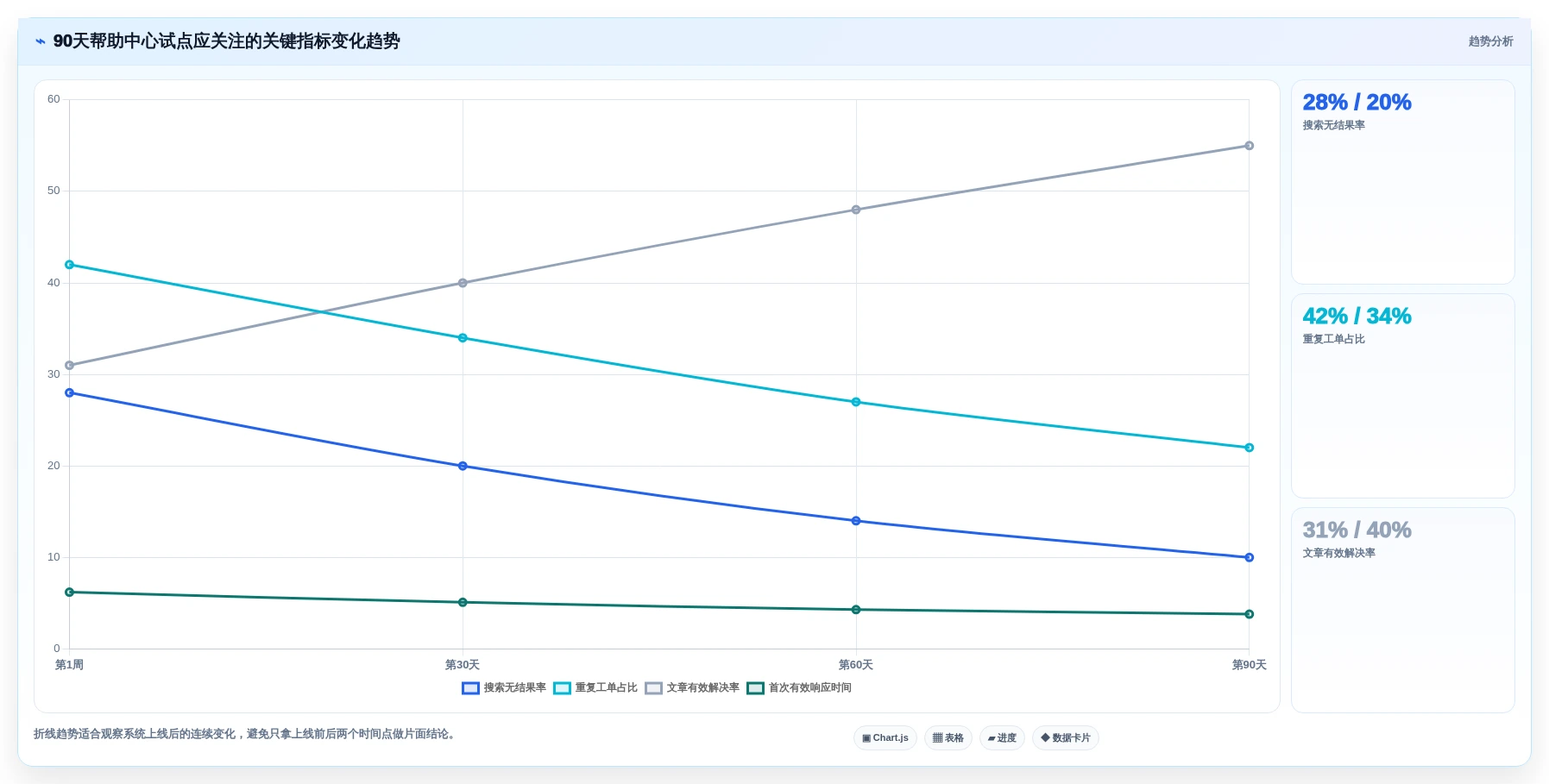Click 文章有效解决率 data point at 第90天
Image resolution: width=1549 pixels, height=784 pixels.
coord(1249,146)
